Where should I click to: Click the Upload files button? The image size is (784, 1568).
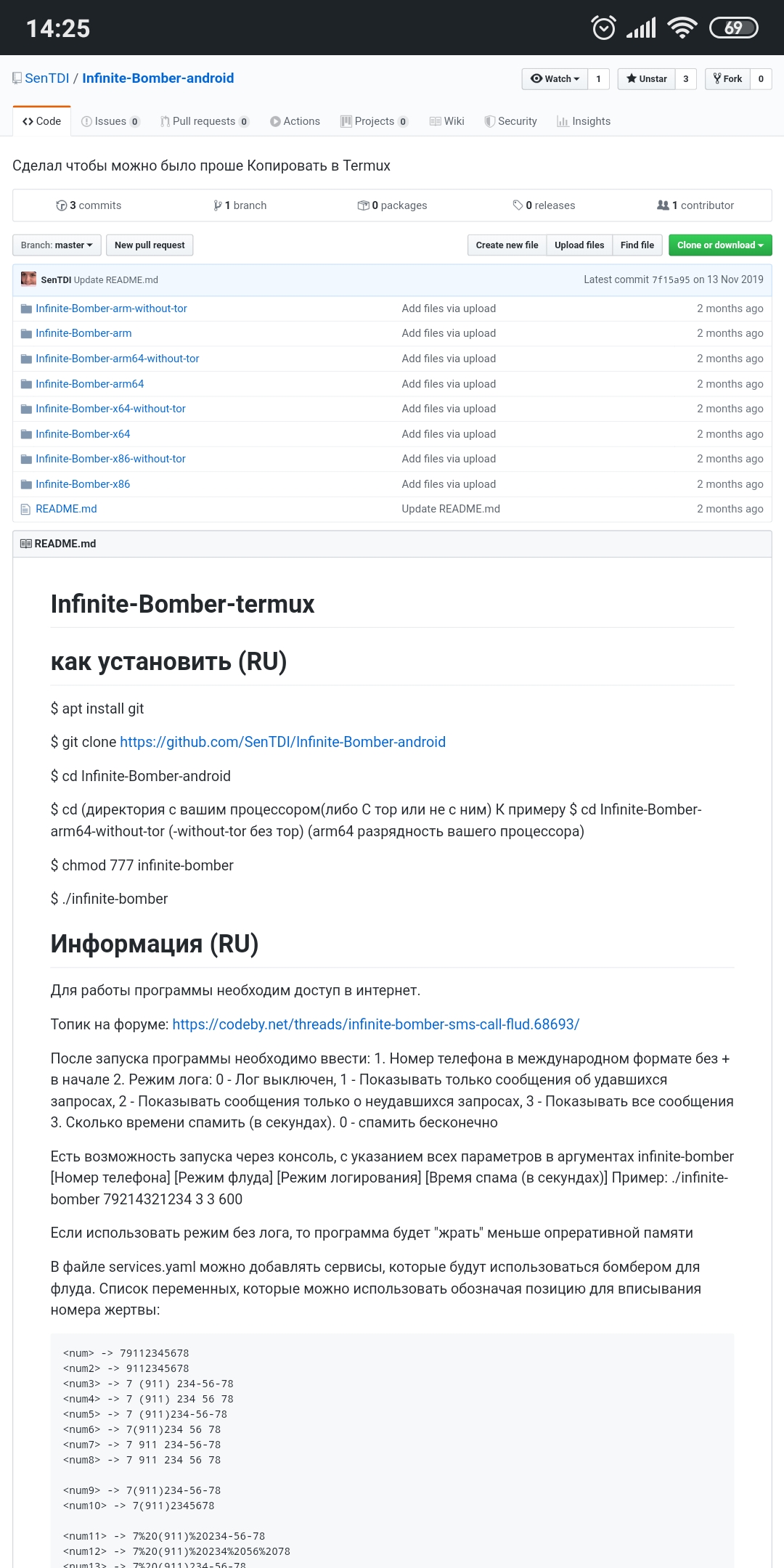579,245
